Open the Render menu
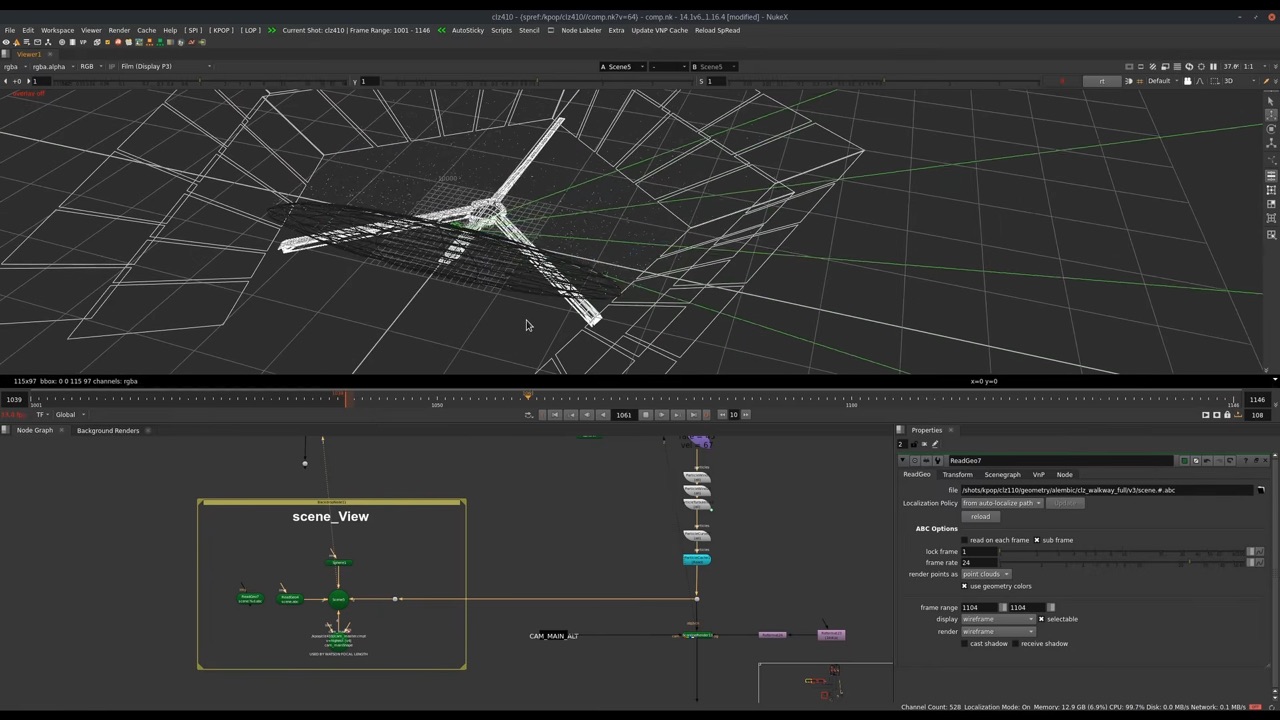 click(x=119, y=30)
